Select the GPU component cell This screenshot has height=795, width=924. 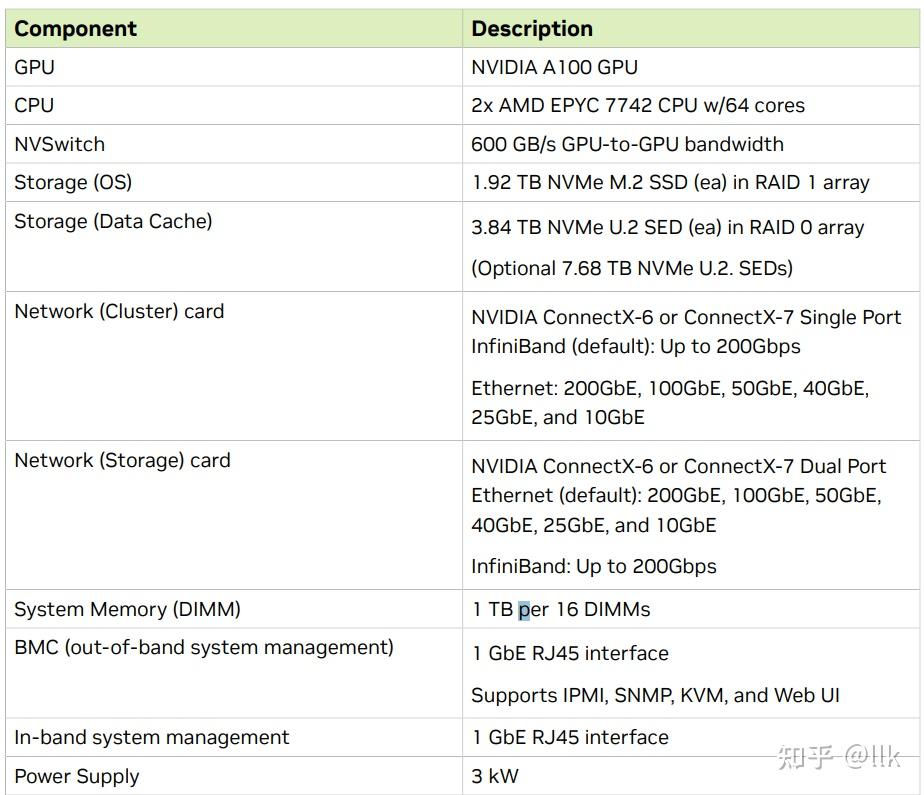click(x=234, y=67)
